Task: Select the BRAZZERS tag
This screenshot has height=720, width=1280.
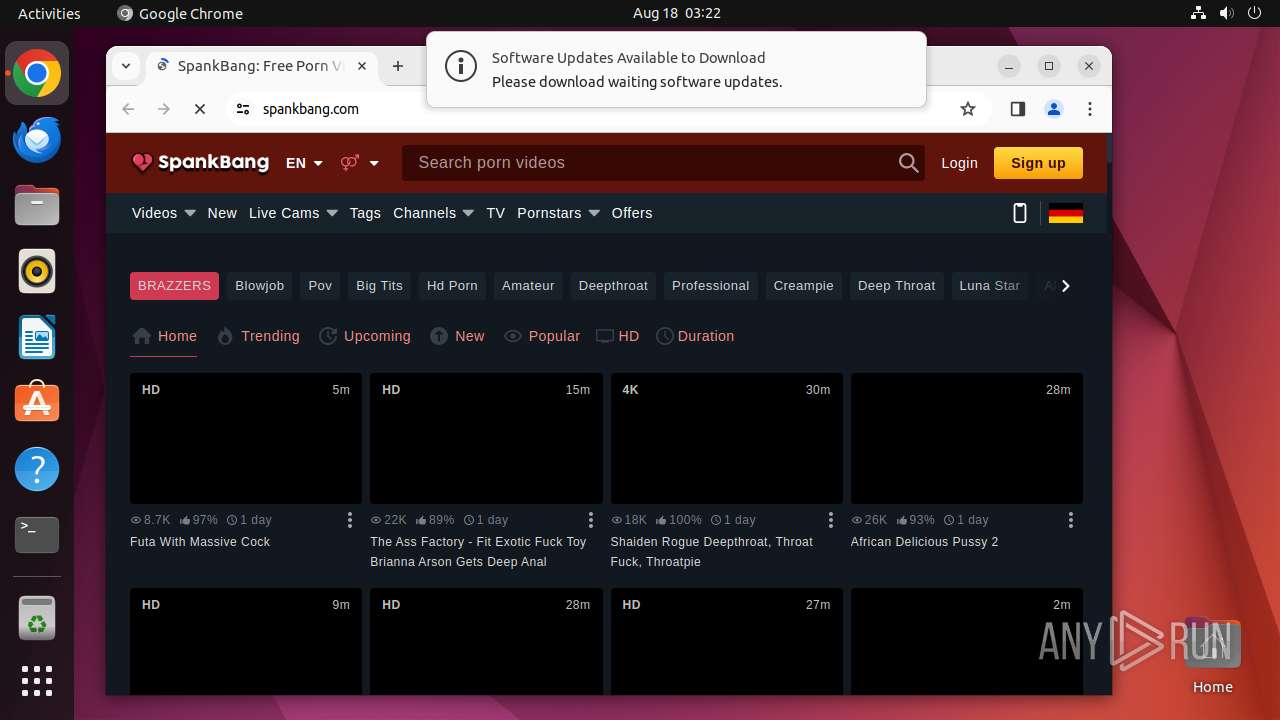Action: coord(174,286)
